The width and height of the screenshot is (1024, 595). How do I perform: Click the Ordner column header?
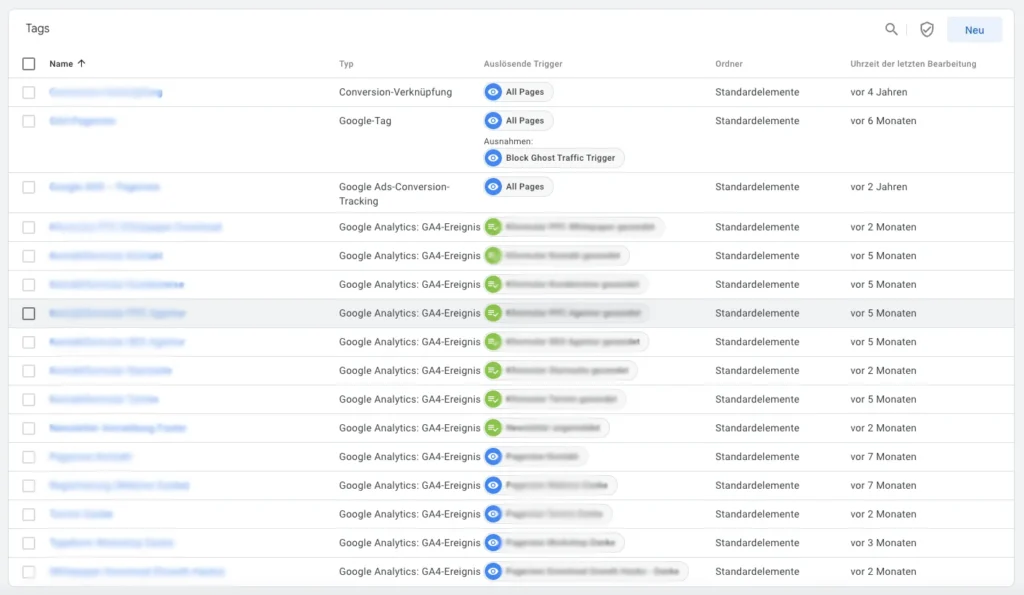click(728, 64)
